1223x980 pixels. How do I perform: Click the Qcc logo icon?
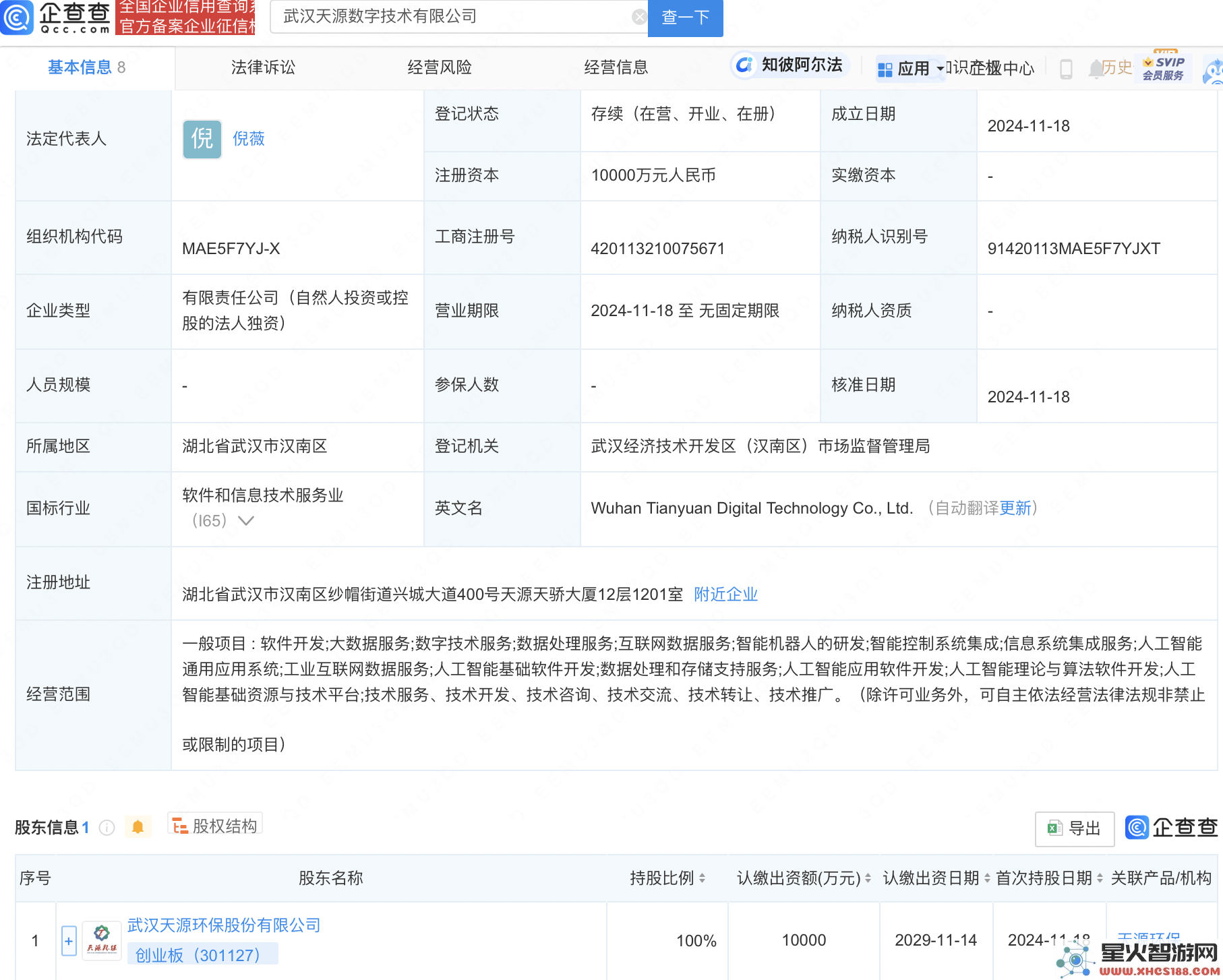[x=16, y=17]
